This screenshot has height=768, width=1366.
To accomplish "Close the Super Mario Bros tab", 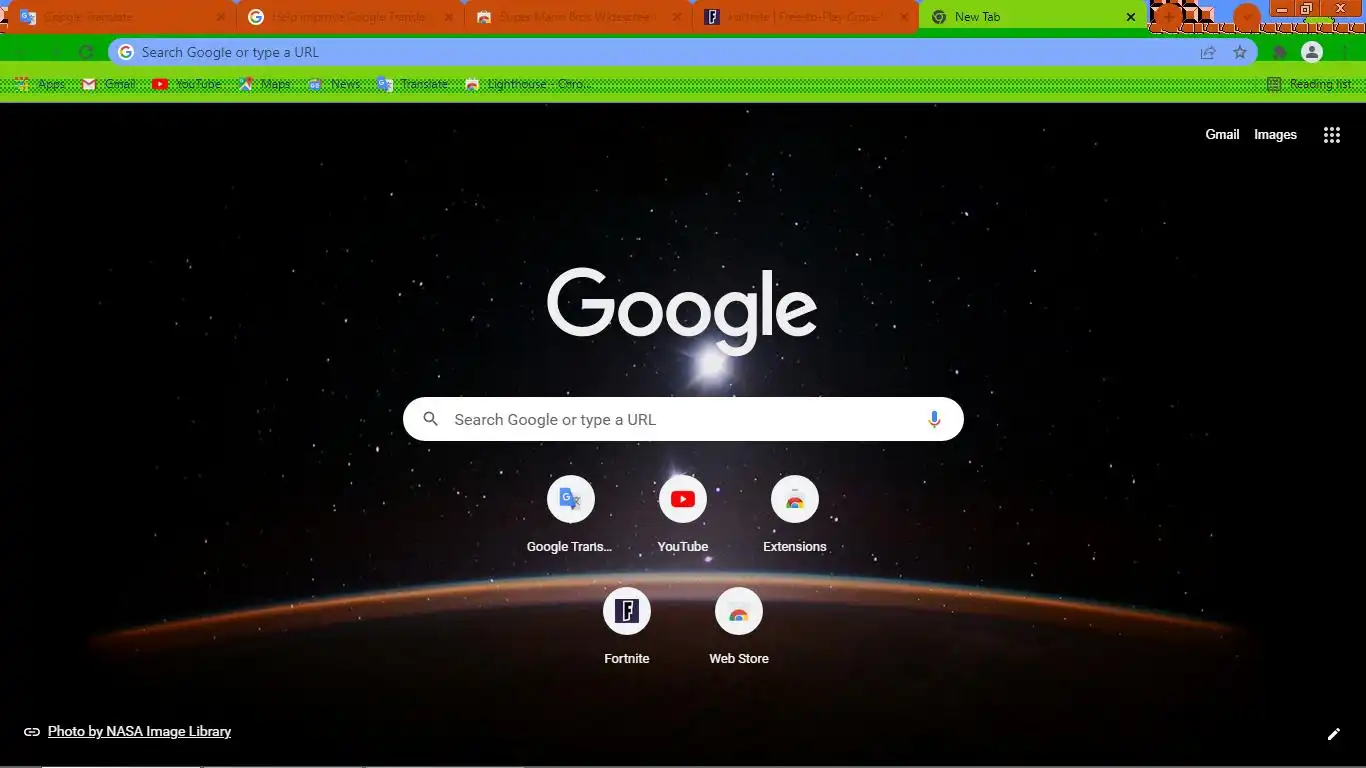I will pos(677,17).
